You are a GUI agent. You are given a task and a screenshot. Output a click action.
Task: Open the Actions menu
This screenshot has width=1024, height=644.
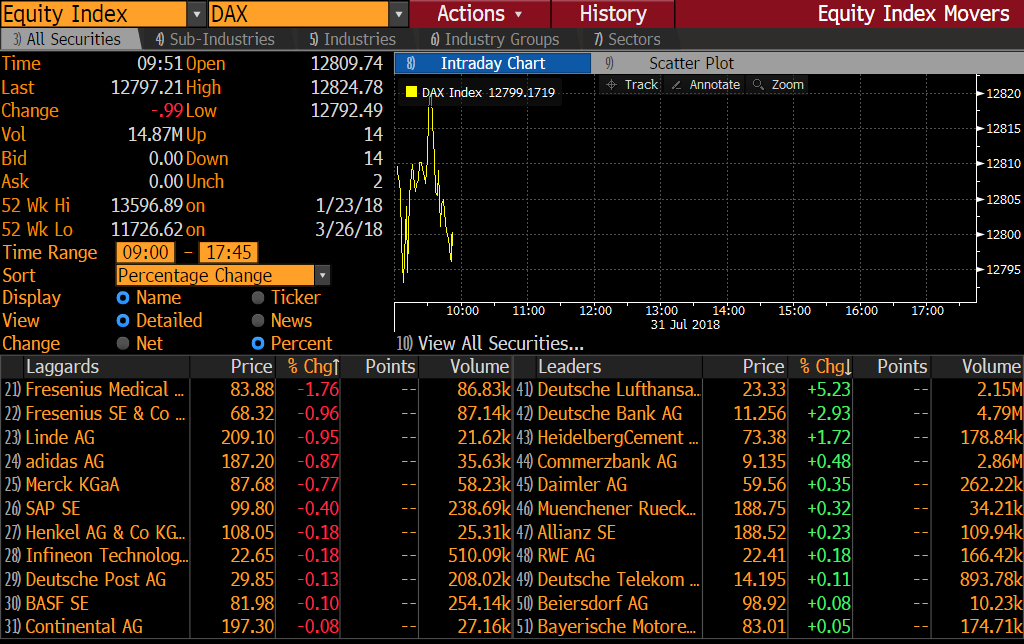[480, 14]
